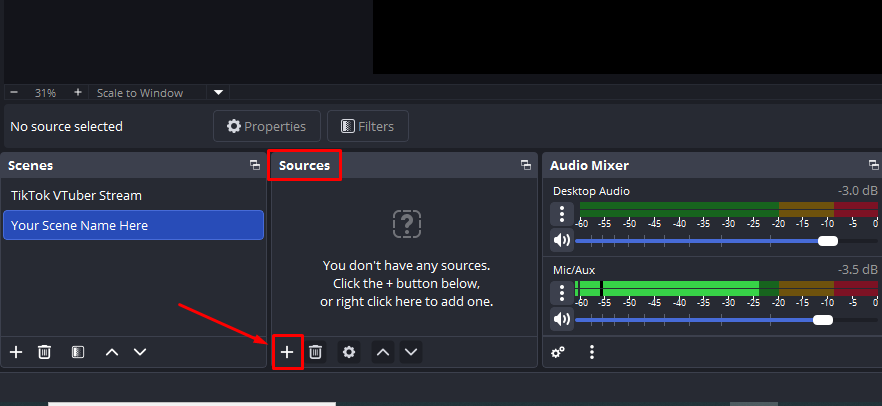Click the Scenes panel title
This screenshot has height=406, width=882.
(x=30, y=165)
